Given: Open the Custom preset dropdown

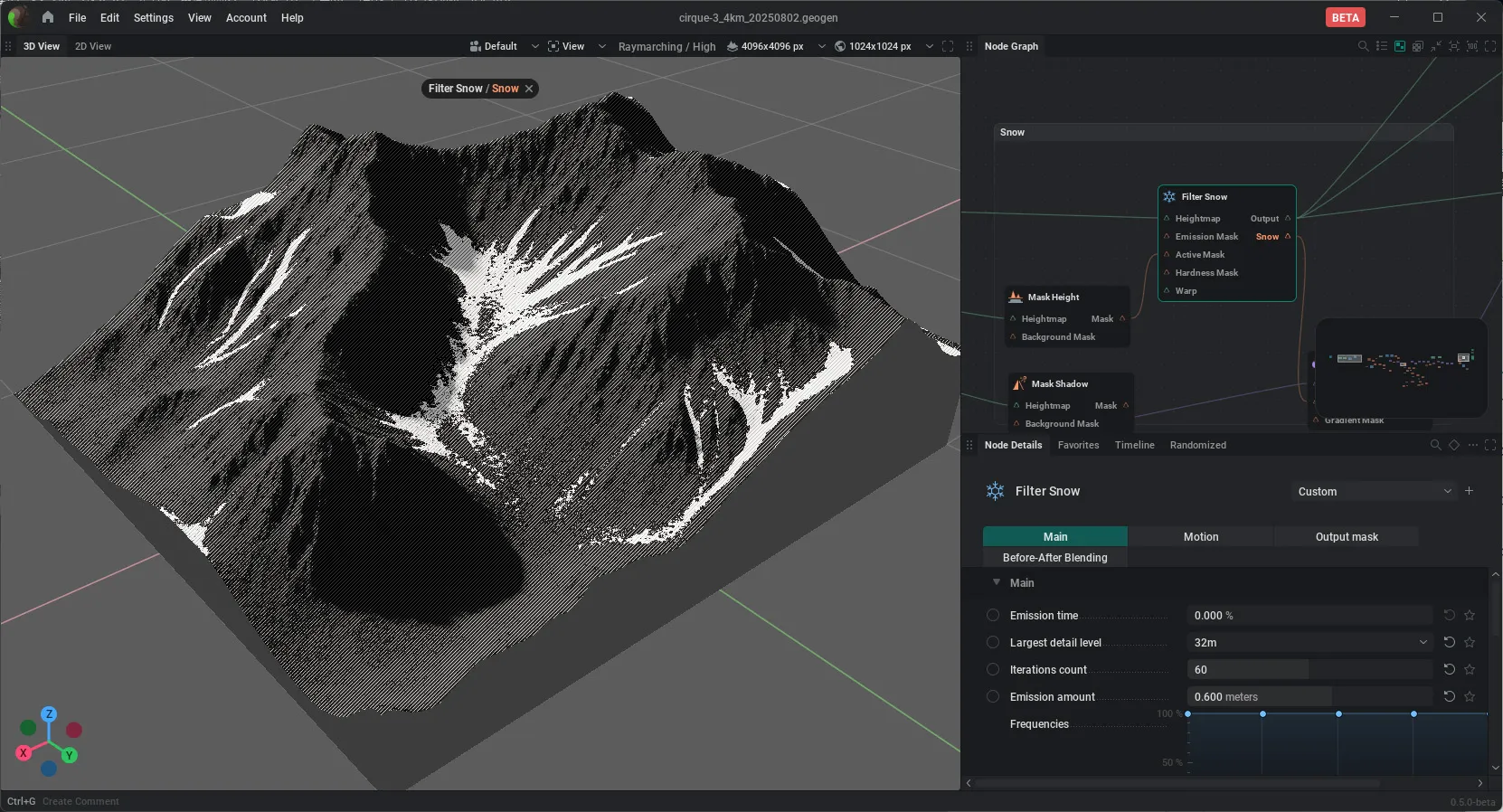Looking at the screenshot, I should tap(1374, 492).
